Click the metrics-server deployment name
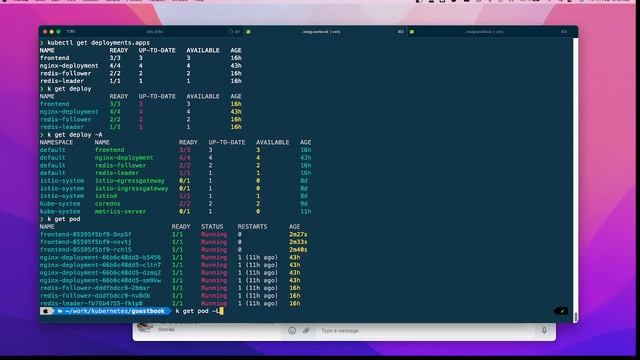 (x=120, y=211)
